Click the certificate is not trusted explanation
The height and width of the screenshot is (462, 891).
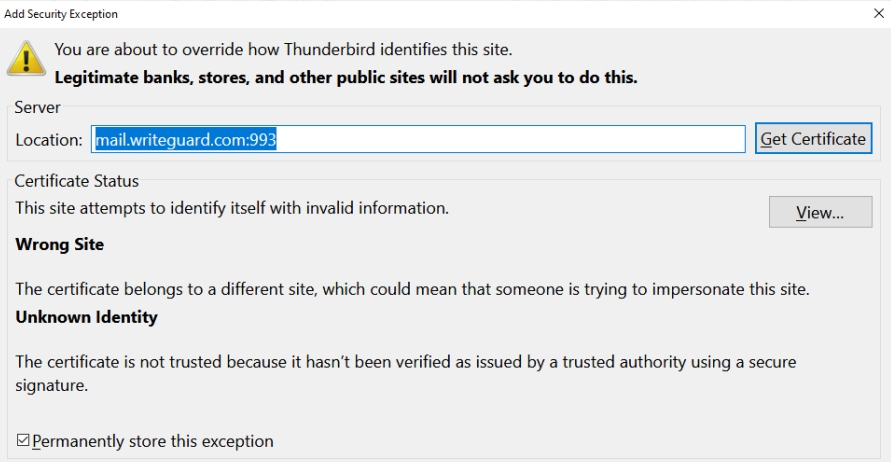pos(405,362)
